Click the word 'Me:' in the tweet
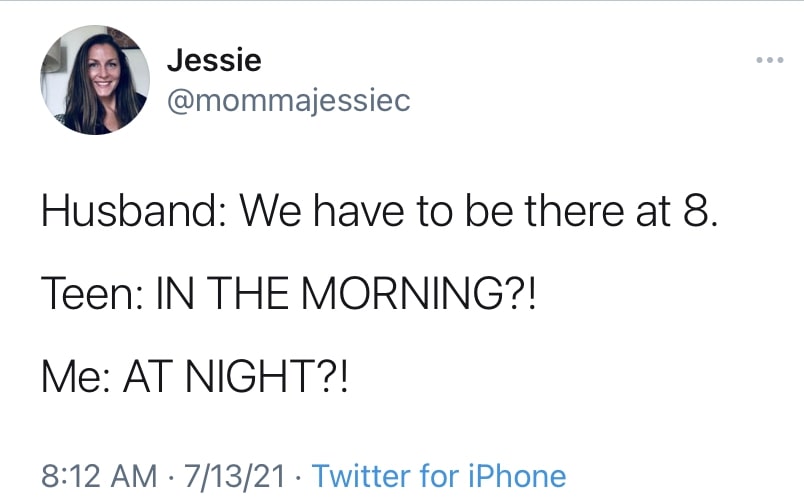 click(x=76, y=380)
